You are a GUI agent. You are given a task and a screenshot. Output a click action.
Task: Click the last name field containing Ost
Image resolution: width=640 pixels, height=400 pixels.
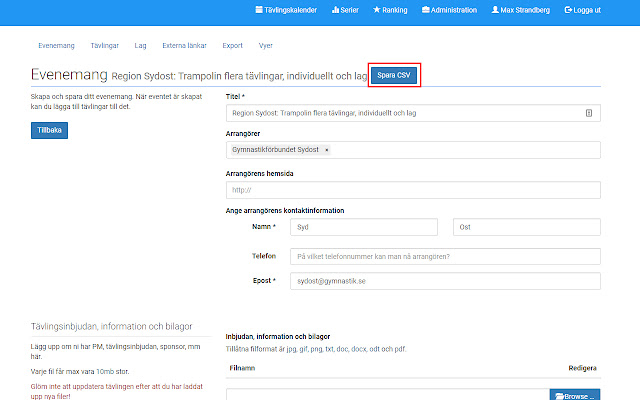tap(527, 227)
